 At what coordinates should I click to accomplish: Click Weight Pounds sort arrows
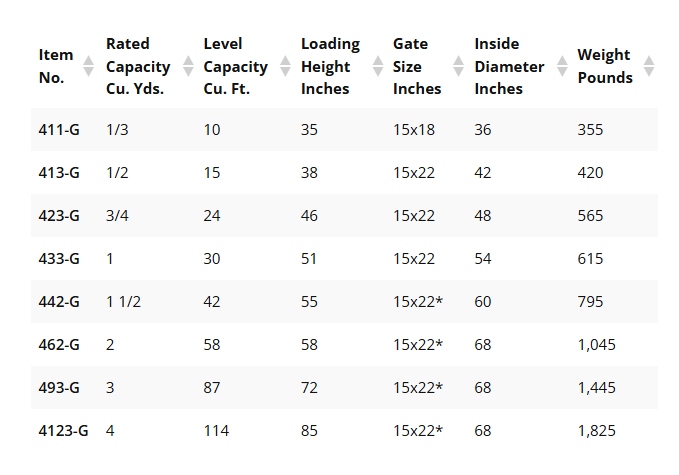pos(648,66)
